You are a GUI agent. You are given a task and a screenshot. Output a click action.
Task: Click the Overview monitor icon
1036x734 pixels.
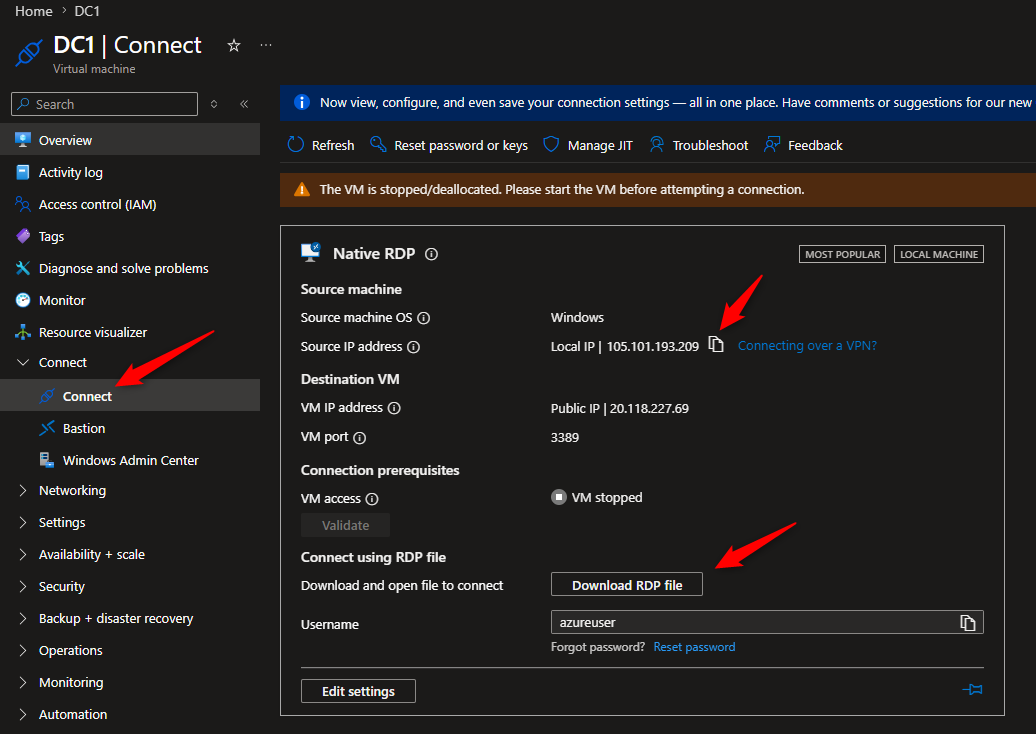click(23, 140)
